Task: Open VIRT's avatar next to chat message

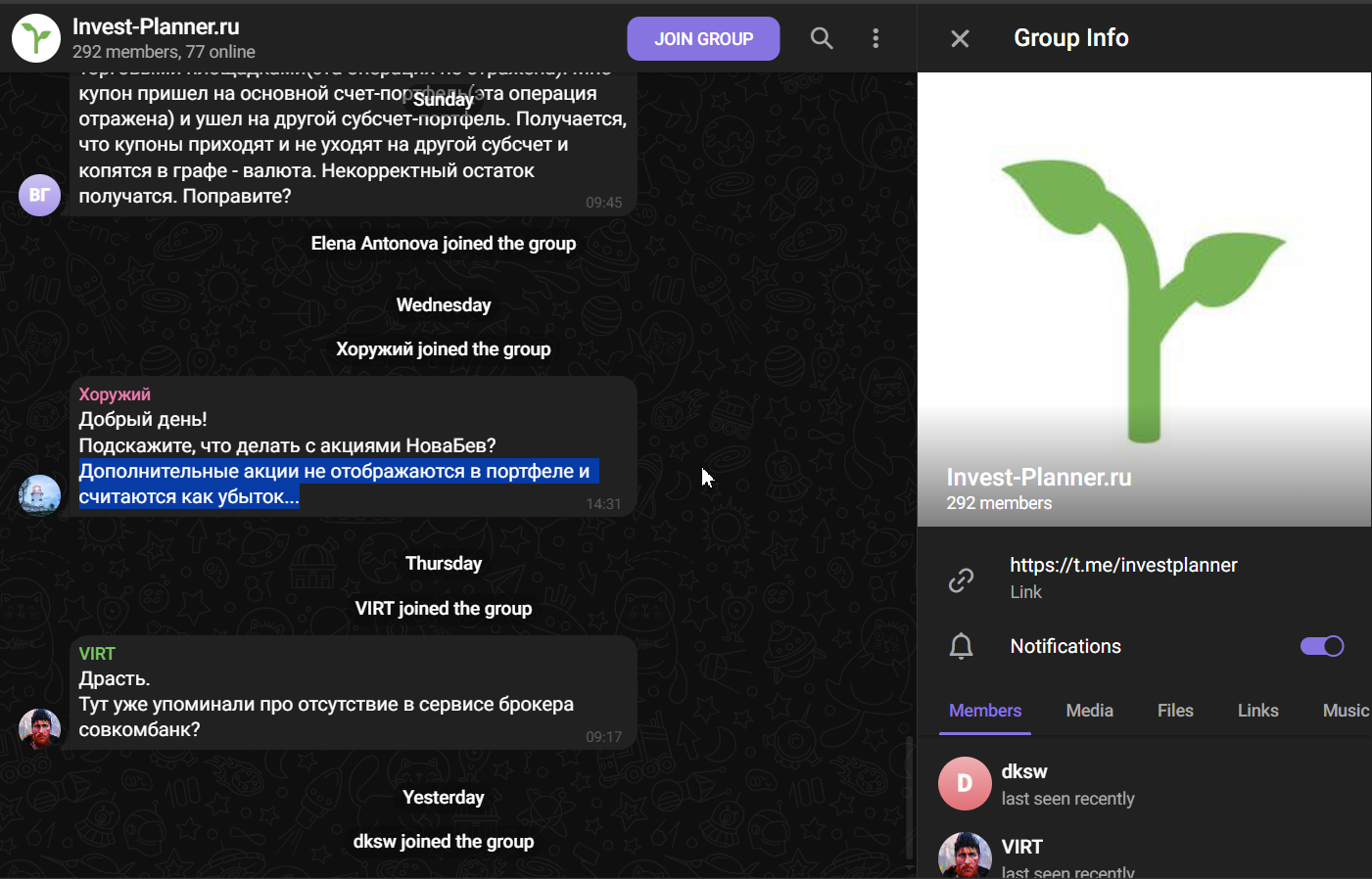Action: click(39, 729)
